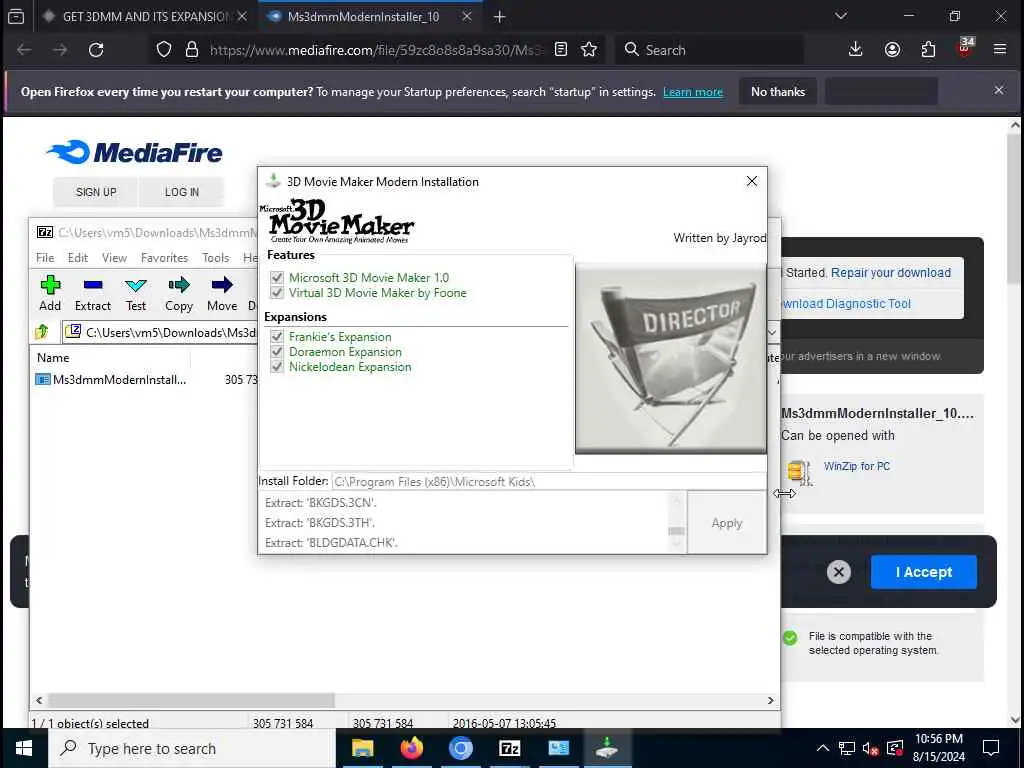Open Firefox View icon in tab bar
The height and width of the screenshot is (768, 1024).
pyautogui.click(x=16, y=17)
